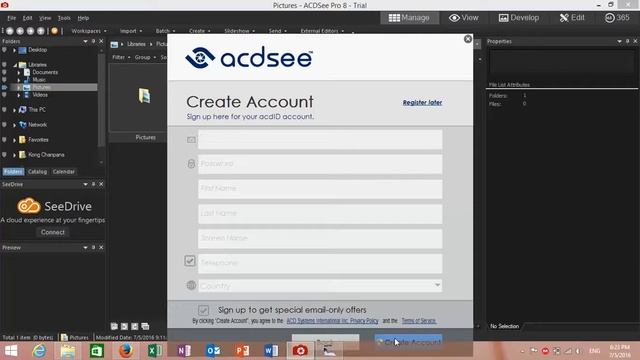This screenshot has width=640, height=360.
Task: Toggle Easy-Select marker for Kong Chanpana
Action: (4, 155)
